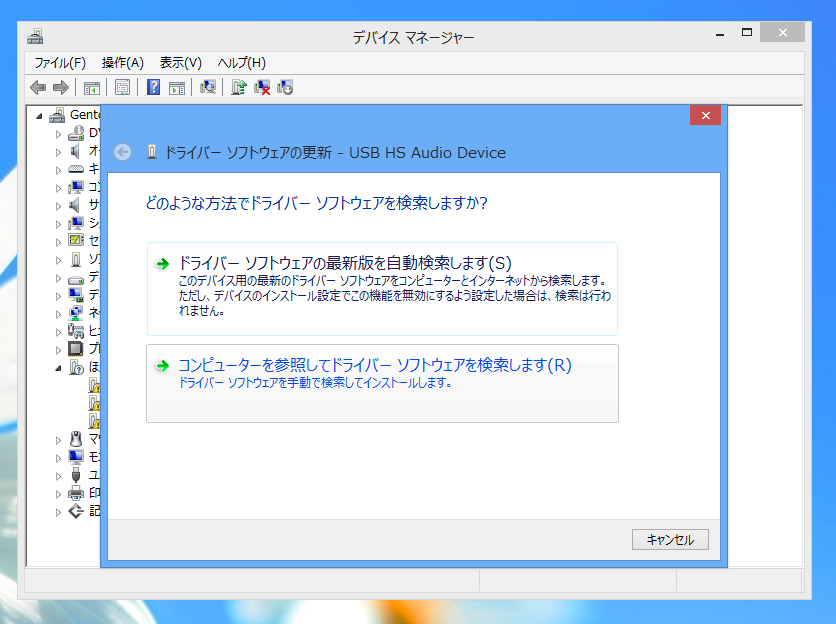Go back with the toolbar Back arrow

click(38, 87)
